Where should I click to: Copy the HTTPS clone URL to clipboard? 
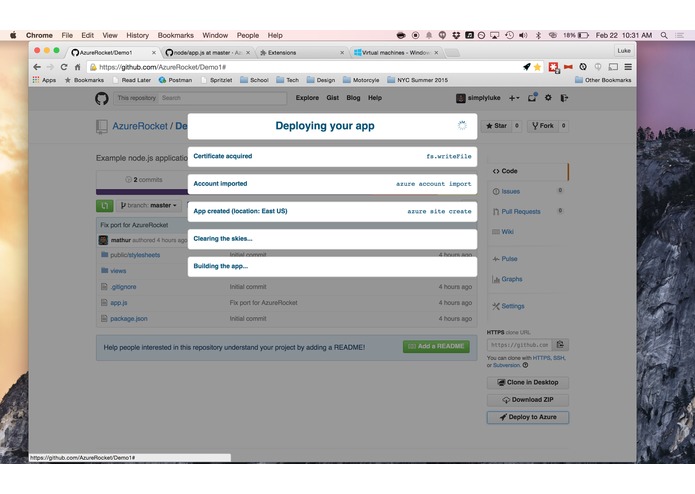(560, 345)
